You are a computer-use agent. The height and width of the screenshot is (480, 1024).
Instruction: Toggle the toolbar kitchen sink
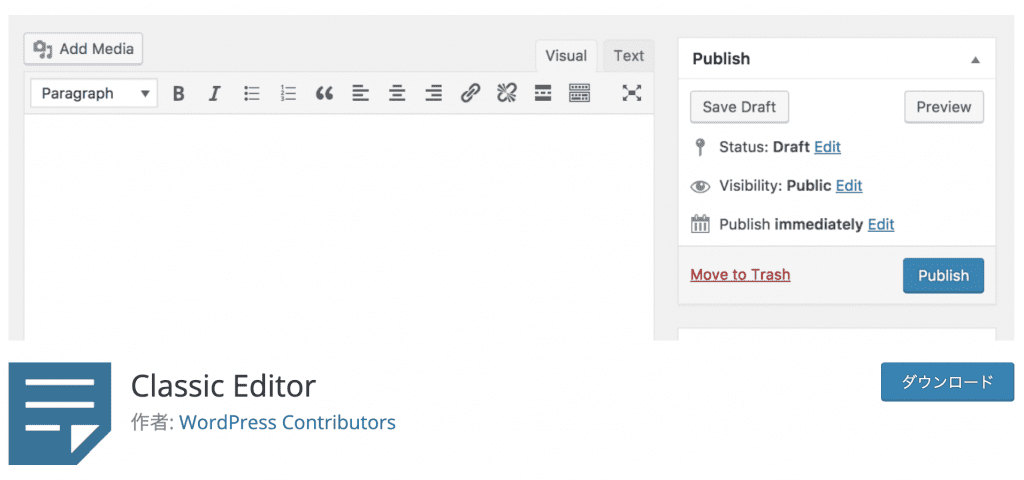coord(579,94)
